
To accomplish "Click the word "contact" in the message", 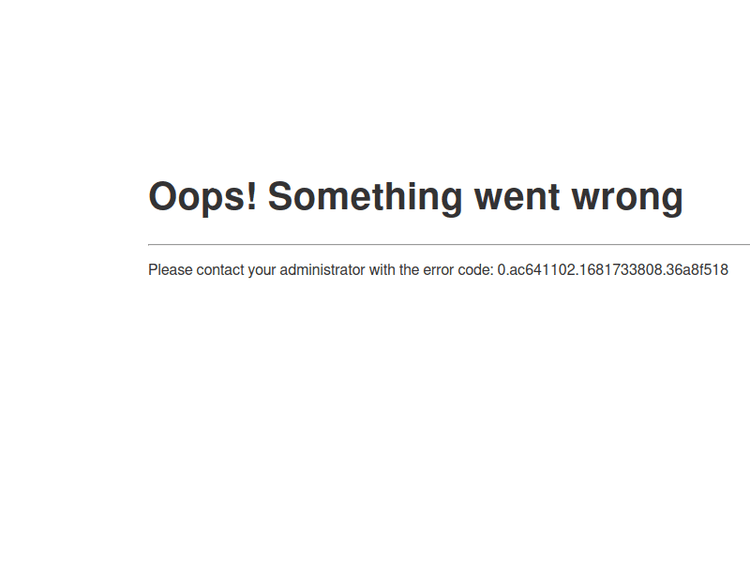I will tap(220, 270).
